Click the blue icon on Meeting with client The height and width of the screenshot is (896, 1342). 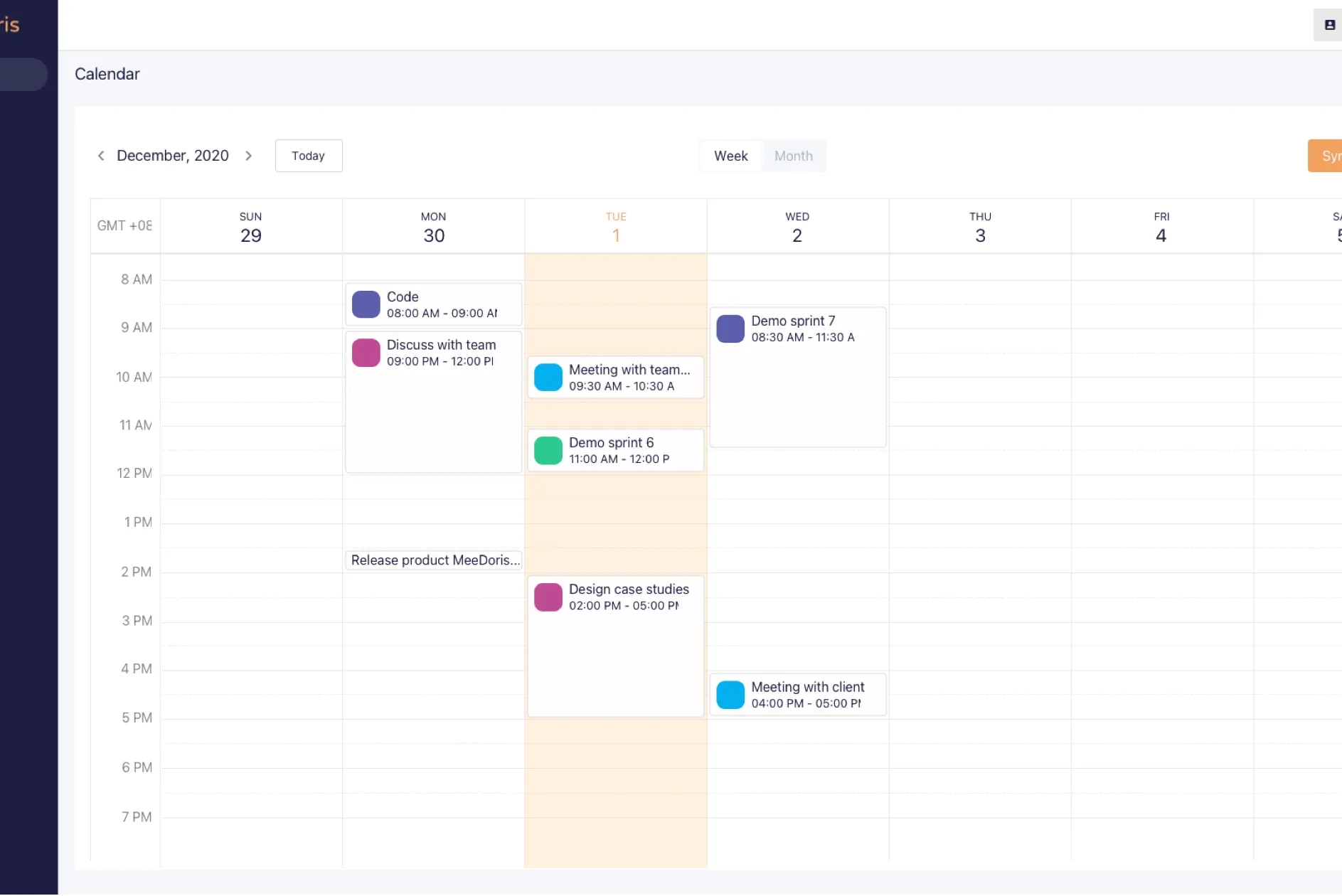coord(730,695)
